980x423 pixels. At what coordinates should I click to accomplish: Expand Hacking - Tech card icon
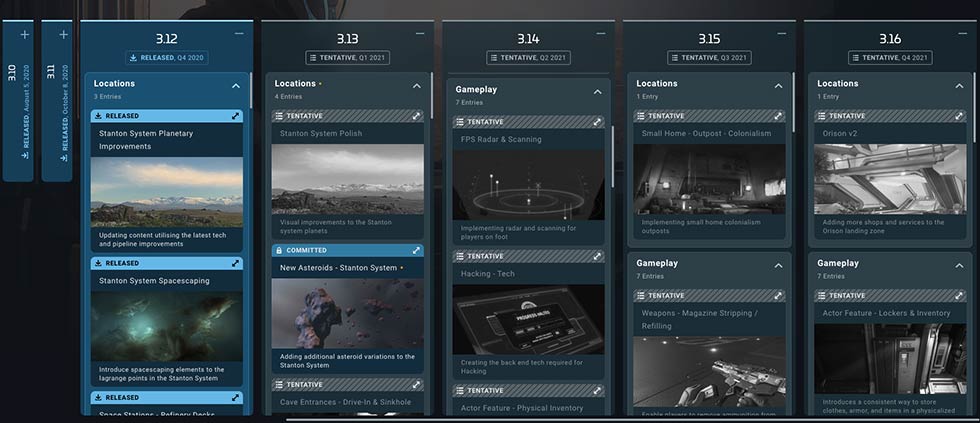click(x=597, y=256)
